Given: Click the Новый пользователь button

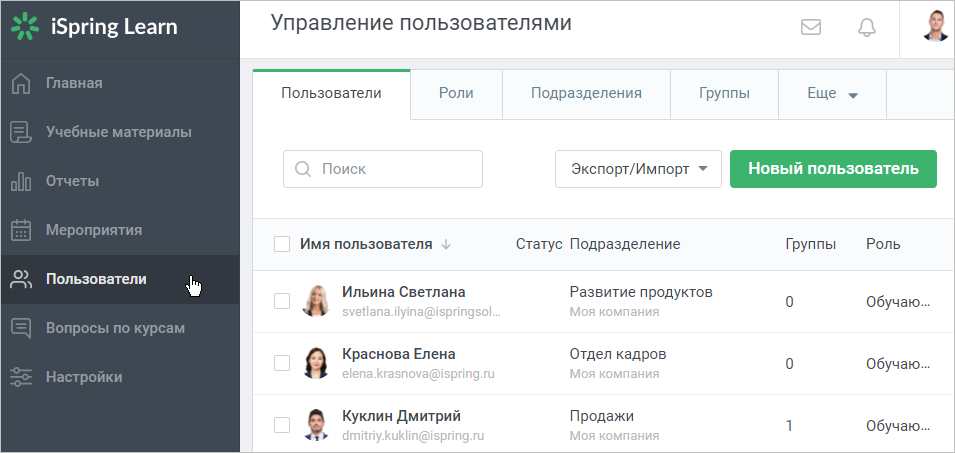Looking at the screenshot, I should pos(833,169).
